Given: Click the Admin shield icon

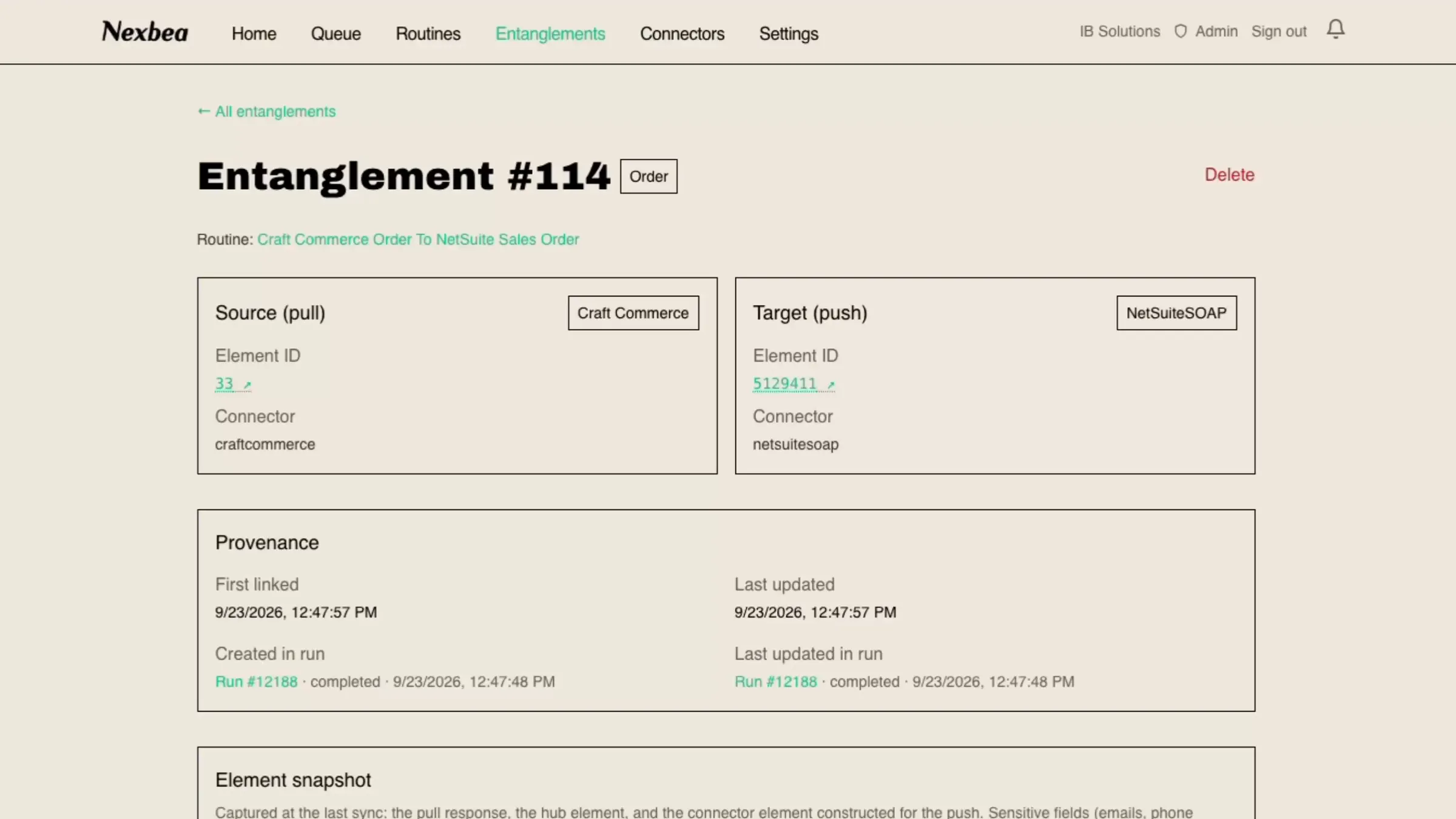Looking at the screenshot, I should [1180, 32].
